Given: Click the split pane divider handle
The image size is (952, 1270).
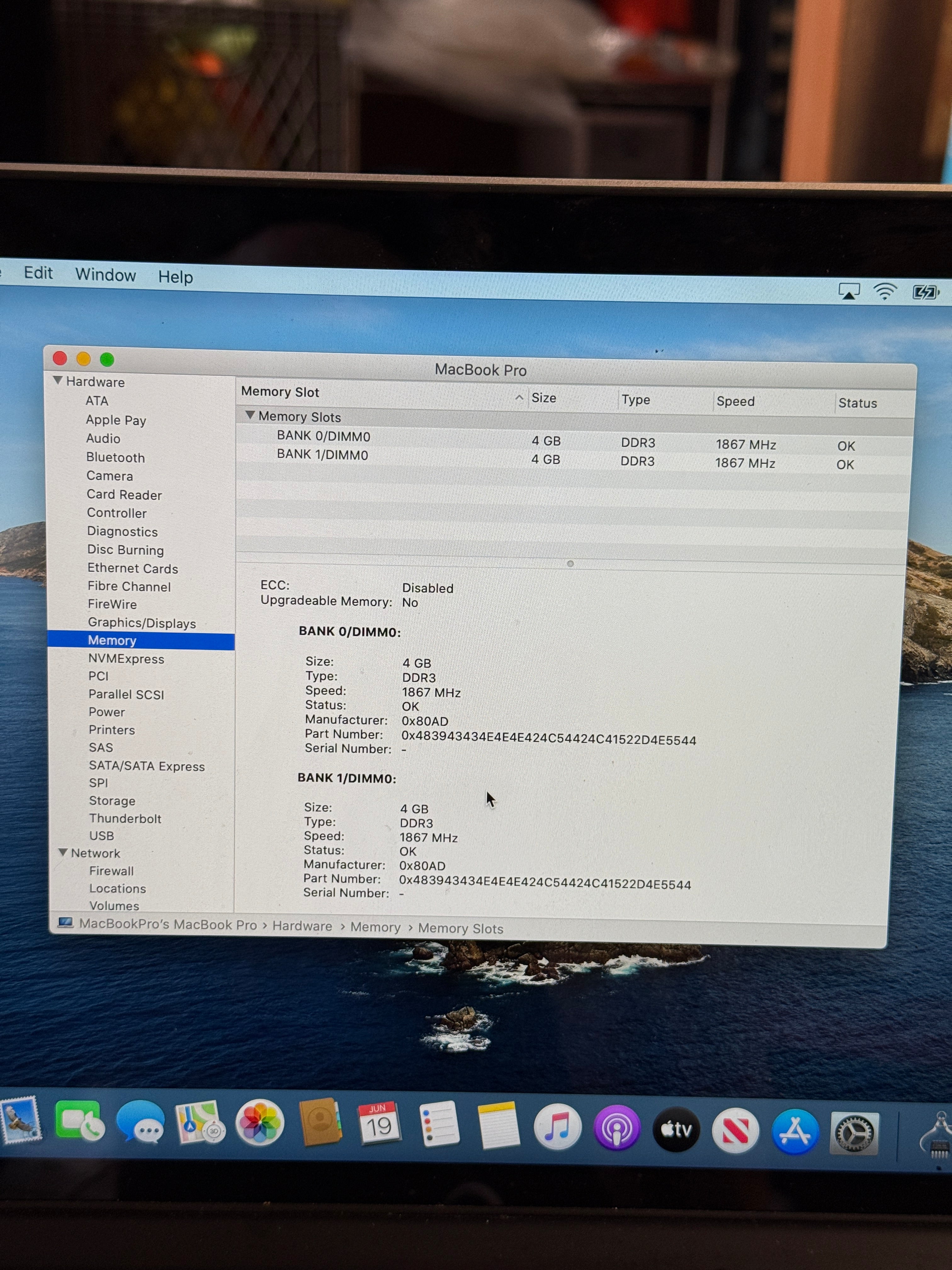Looking at the screenshot, I should pyautogui.click(x=570, y=564).
